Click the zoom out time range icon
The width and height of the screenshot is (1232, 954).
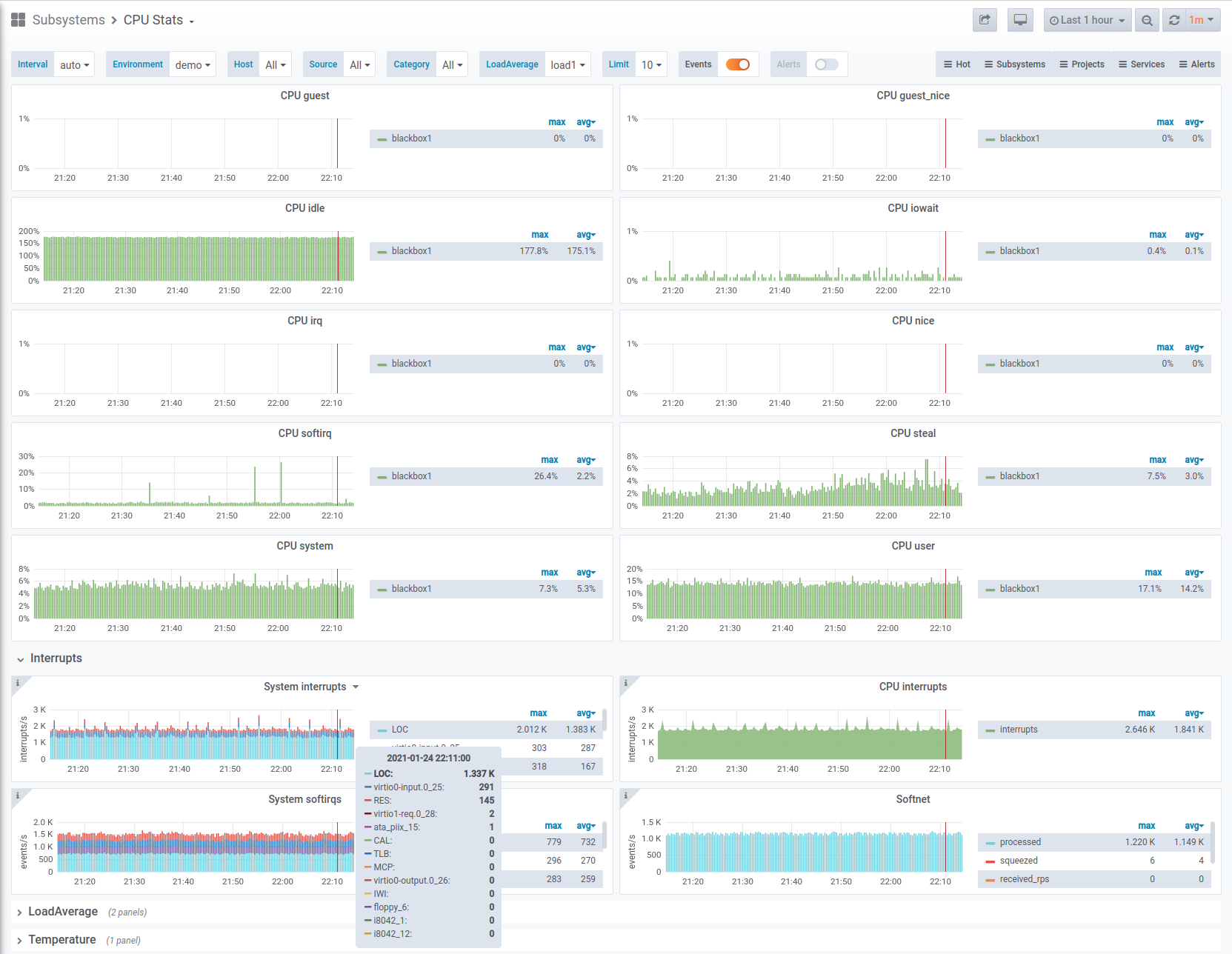1147,20
